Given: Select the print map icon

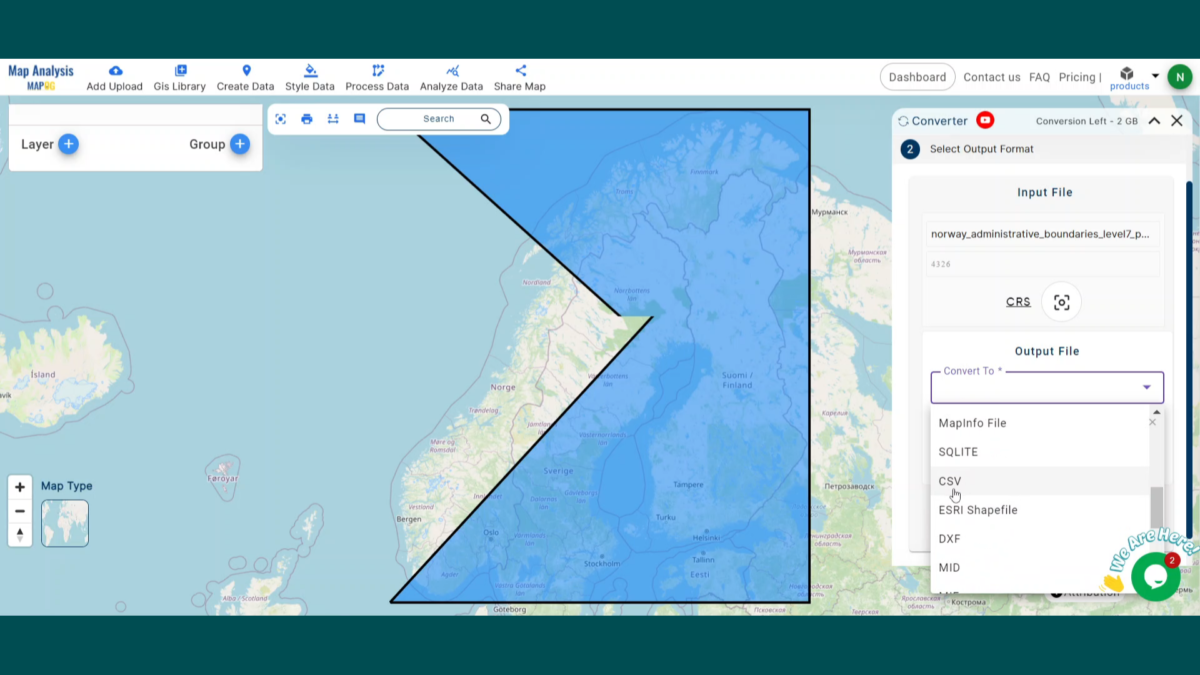Looking at the screenshot, I should pyautogui.click(x=307, y=119).
